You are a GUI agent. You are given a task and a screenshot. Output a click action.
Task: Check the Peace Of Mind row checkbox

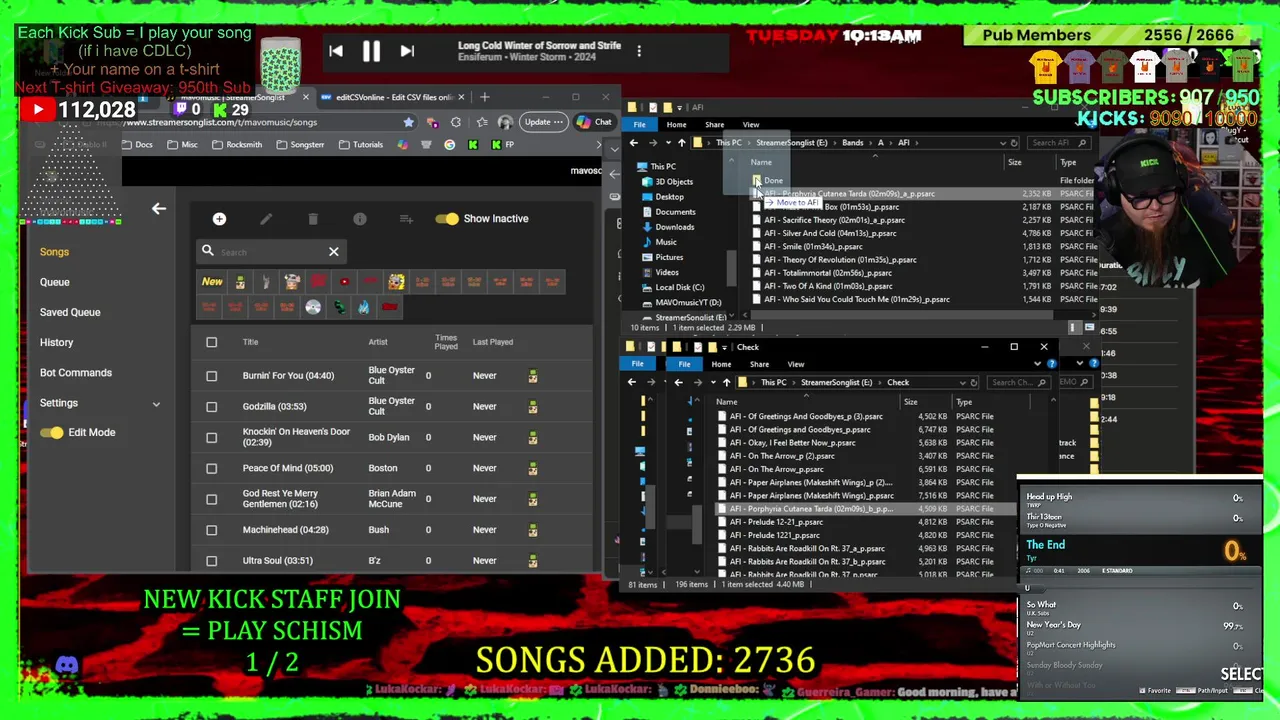[x=211, y=468]
